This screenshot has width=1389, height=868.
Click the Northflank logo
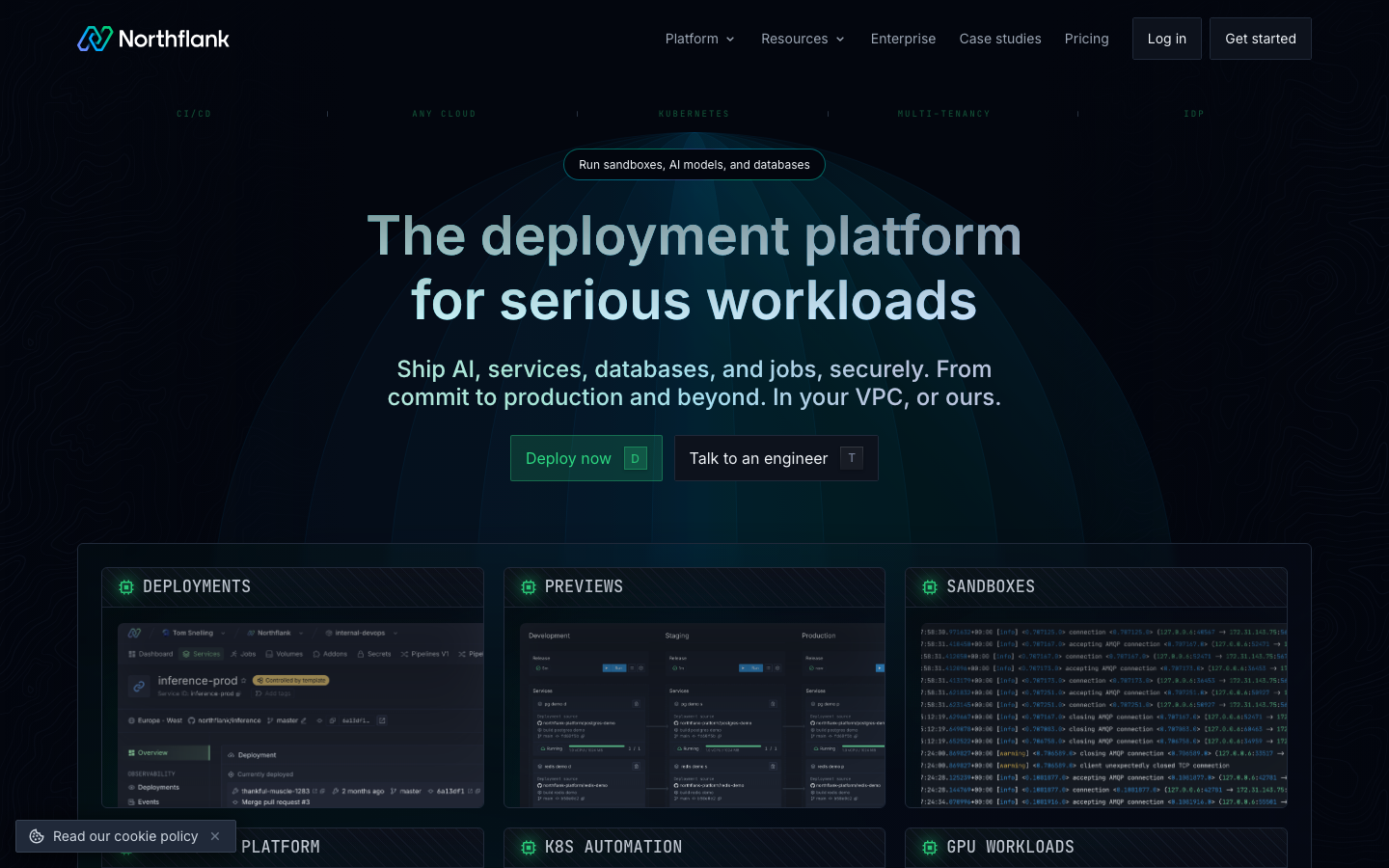point(153,39)
